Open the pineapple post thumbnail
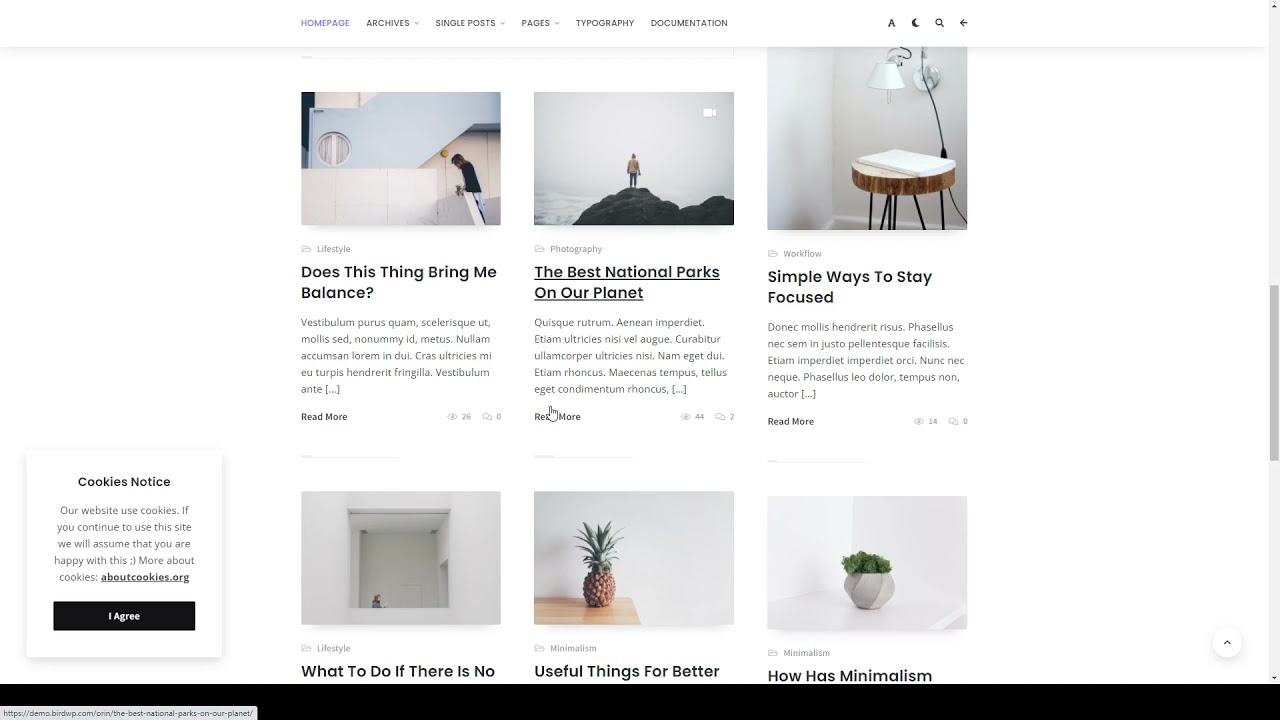Image resolution: width=1280 pixels, height=720 pixels. point(634,558)
